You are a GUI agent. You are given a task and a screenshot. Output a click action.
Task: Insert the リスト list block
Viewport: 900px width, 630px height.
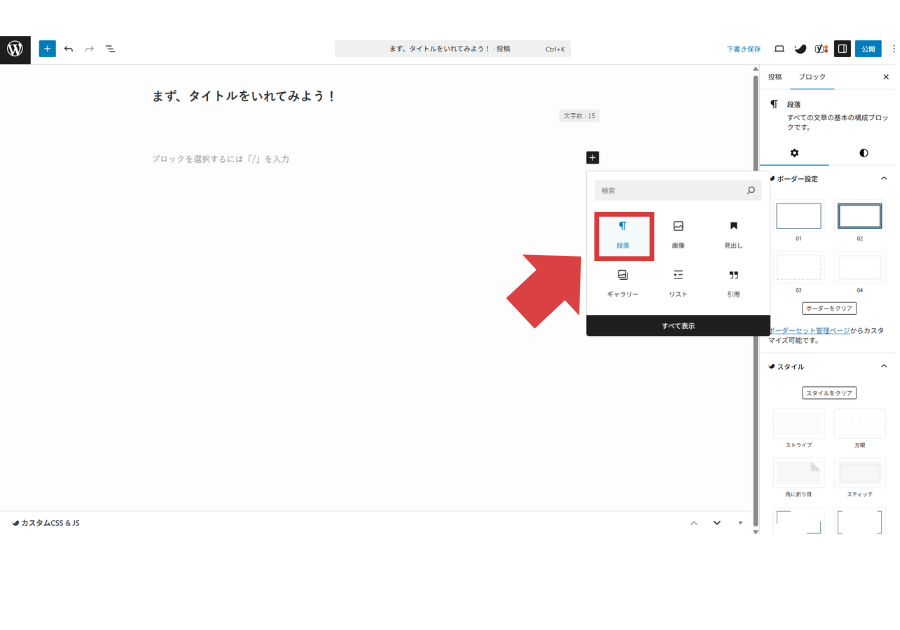coord(678,283)
